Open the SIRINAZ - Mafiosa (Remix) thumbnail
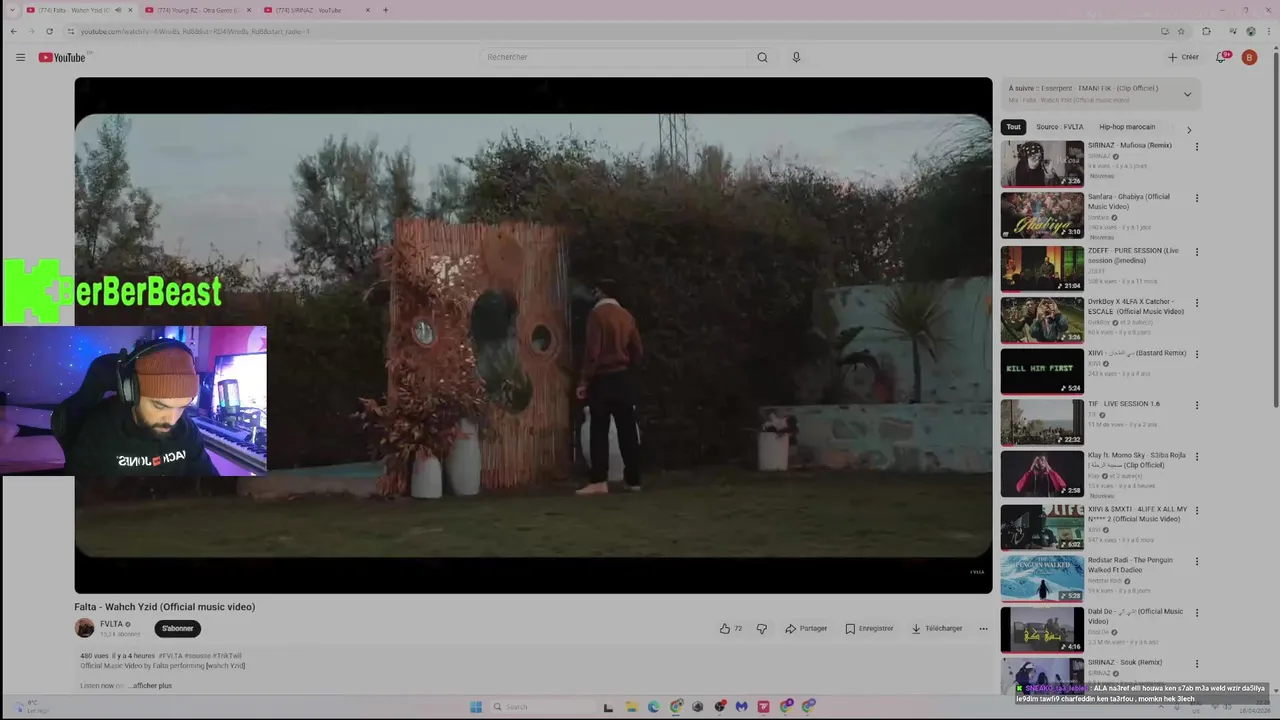Image resolution: width=1280 pixels, height=720 pixels. tap(1042, 163)
